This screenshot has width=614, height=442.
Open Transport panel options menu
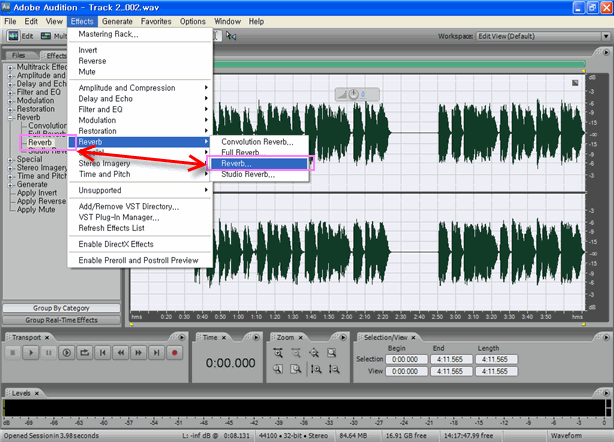tap(182, 337)
